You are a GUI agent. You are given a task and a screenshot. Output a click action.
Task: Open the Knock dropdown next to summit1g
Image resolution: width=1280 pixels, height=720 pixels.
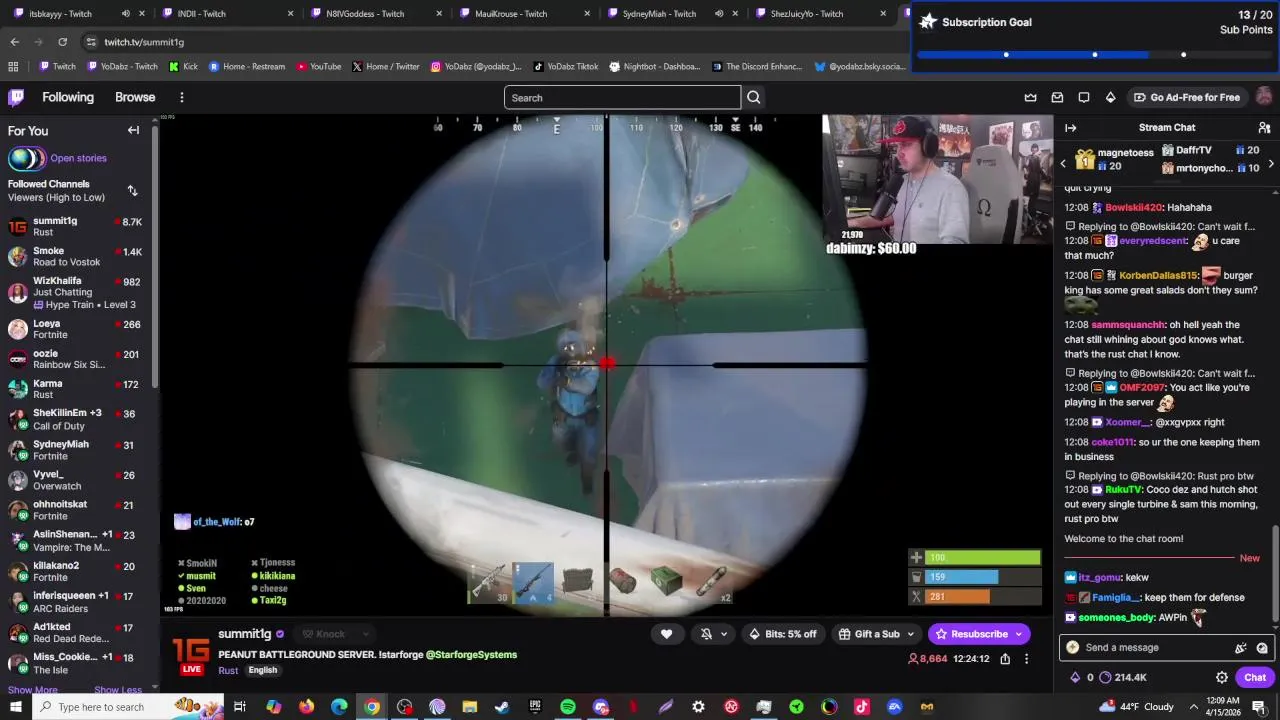pos(336,634)
